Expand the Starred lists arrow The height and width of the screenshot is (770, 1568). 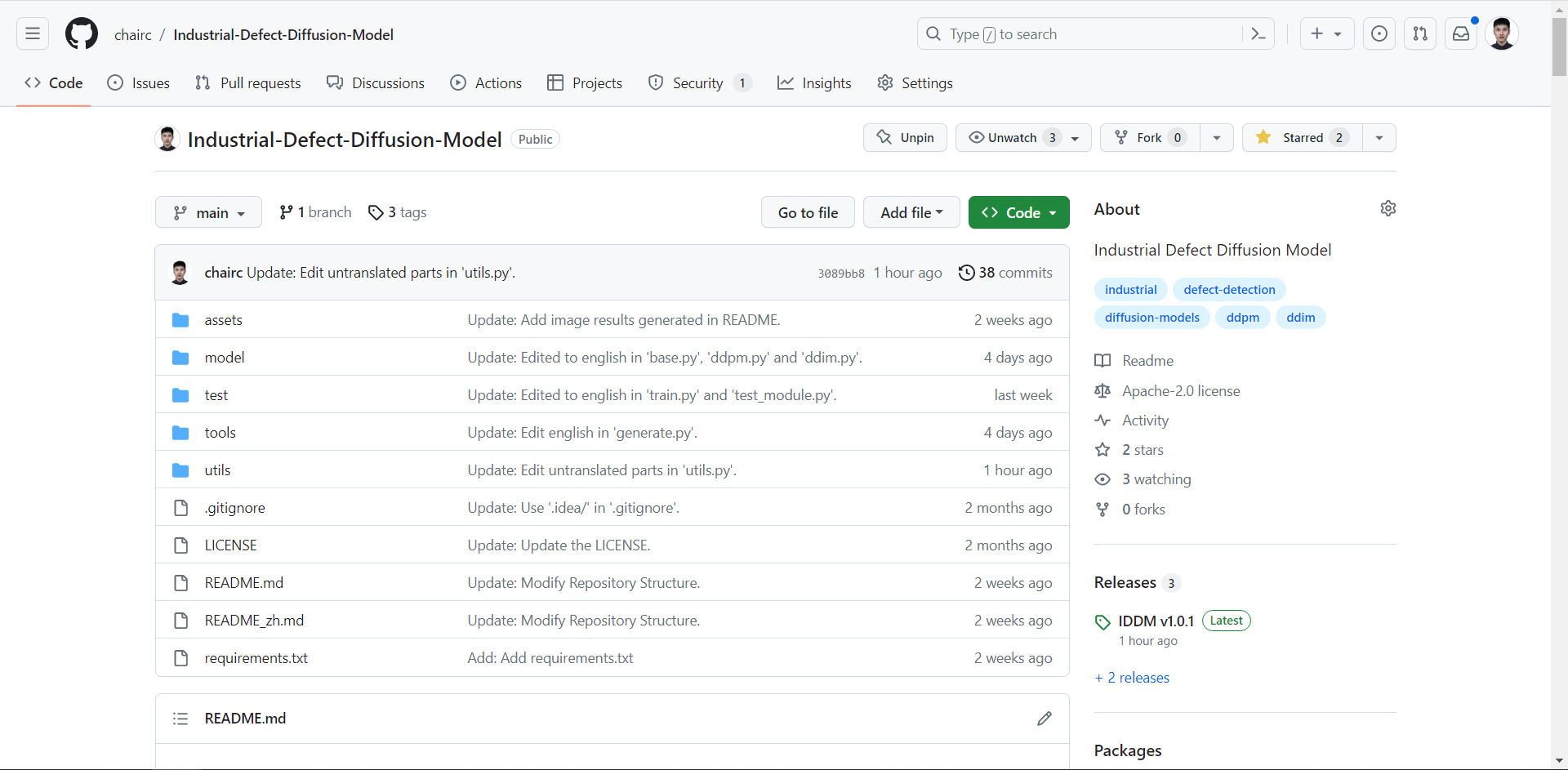point(1379,138)
